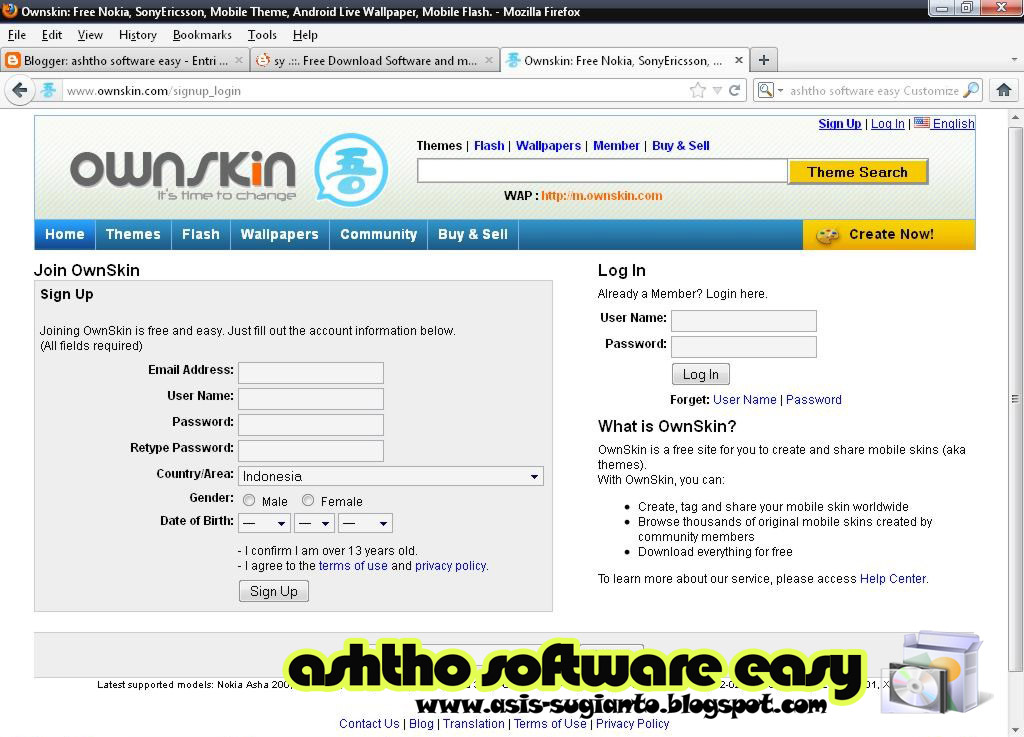Open a new browser tab with plus icon

coord(763,59)
